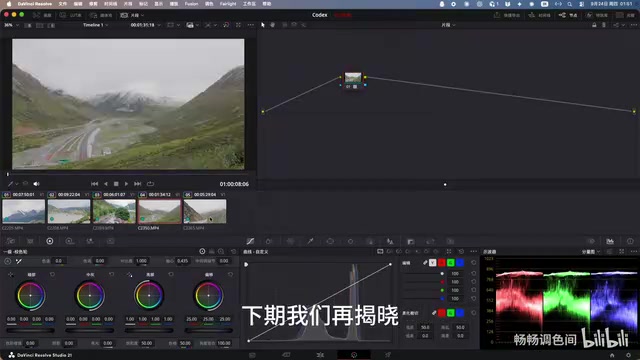
Task: Open Project Settings gear at bottom right
Action: point(629,355)
